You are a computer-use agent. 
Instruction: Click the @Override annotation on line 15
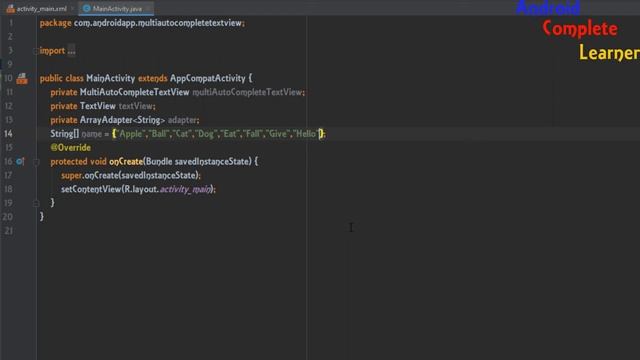(x=71, y=148)
